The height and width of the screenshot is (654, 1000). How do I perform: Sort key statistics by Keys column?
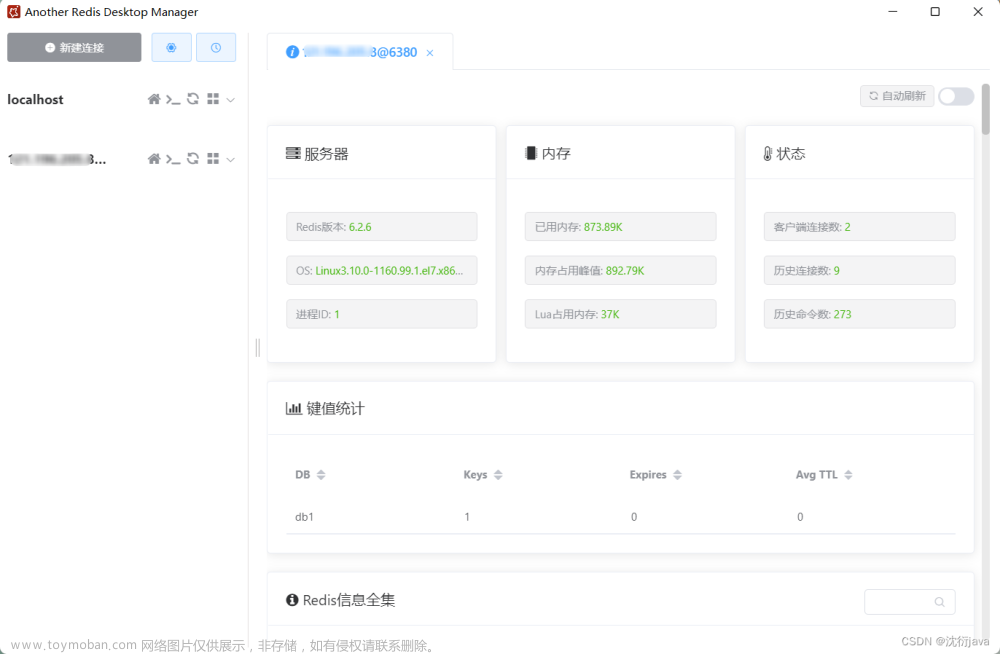pos(498,475)
